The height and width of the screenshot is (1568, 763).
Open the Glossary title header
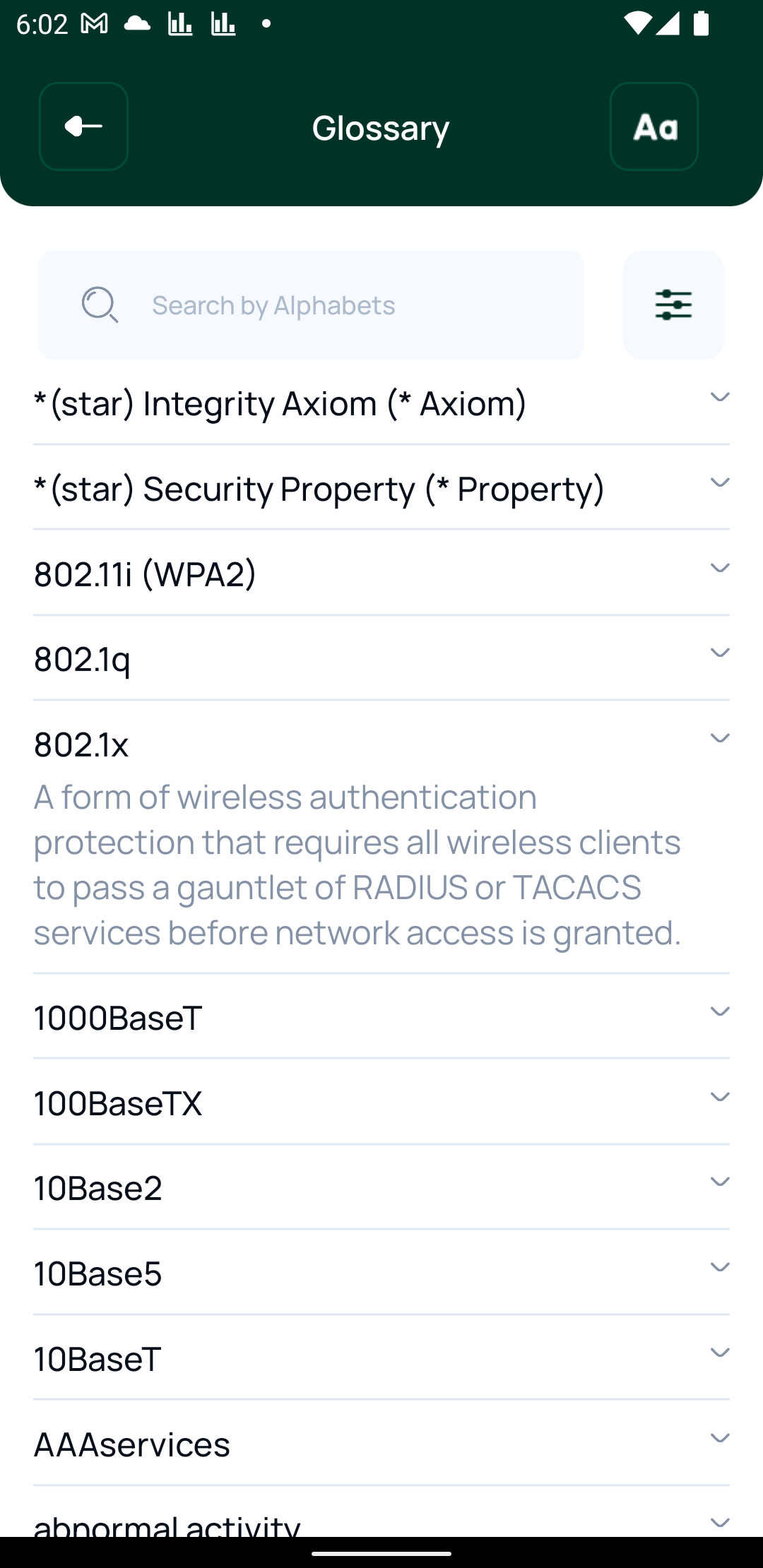pyautogui.click(x=381, y=127)
